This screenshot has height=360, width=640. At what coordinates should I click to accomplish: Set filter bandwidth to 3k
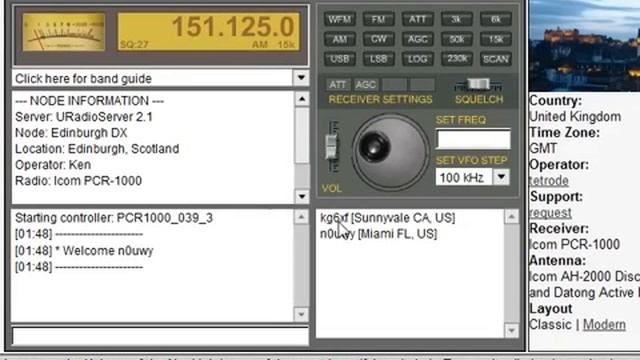pyautogui.click(x=456, y=19)
